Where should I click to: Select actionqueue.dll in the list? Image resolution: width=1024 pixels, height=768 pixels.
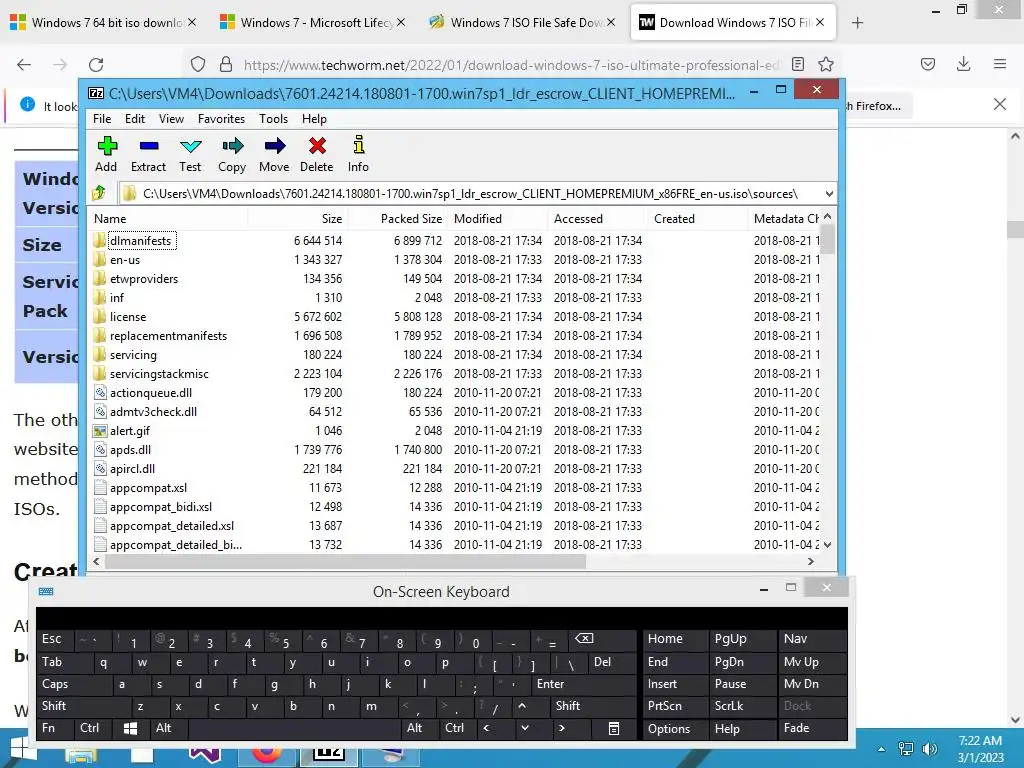[x=150, y=393]
